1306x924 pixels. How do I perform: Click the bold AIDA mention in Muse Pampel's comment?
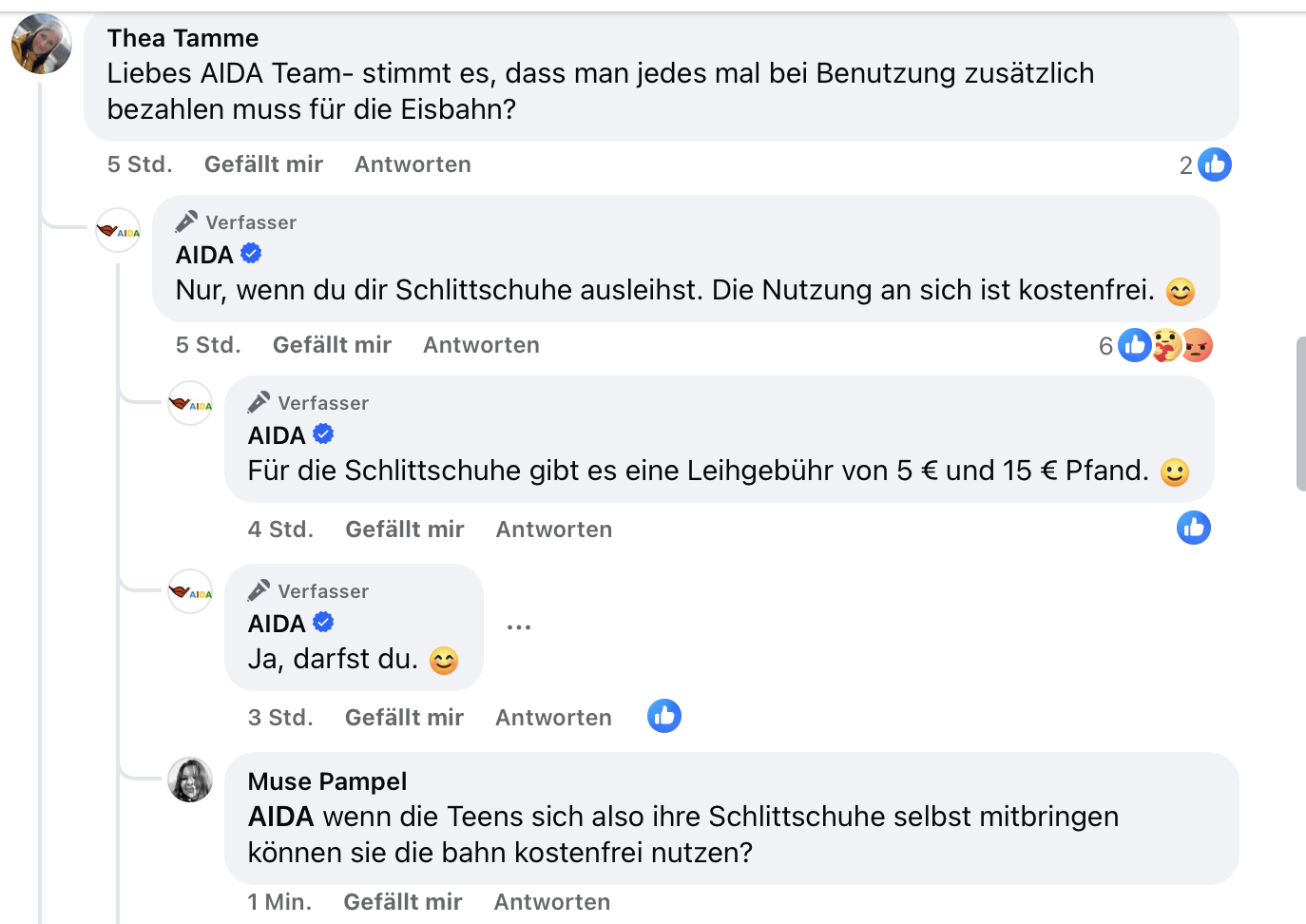[280, 817]
